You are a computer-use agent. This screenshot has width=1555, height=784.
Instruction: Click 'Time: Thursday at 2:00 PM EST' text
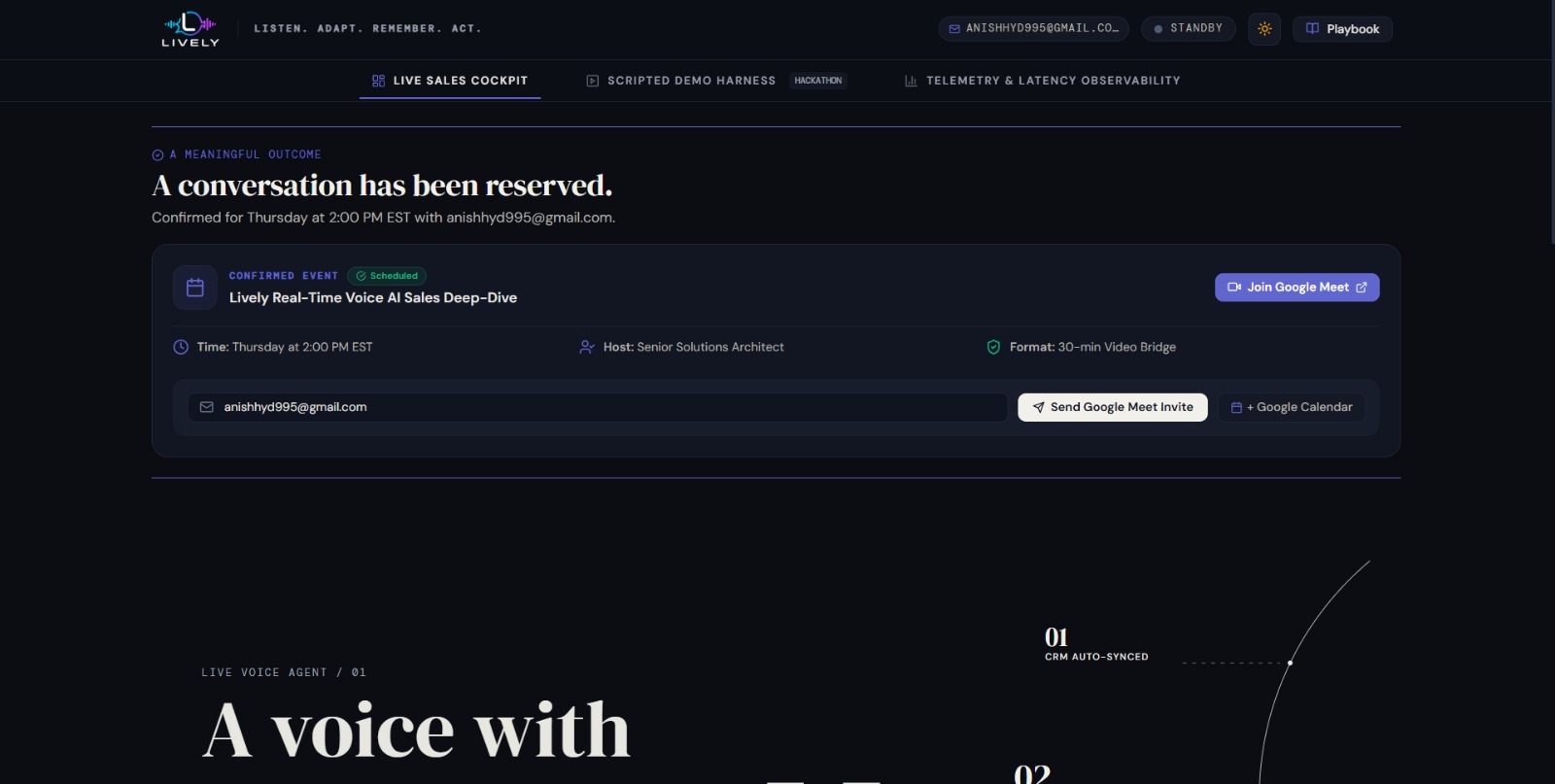coord(285,347)
